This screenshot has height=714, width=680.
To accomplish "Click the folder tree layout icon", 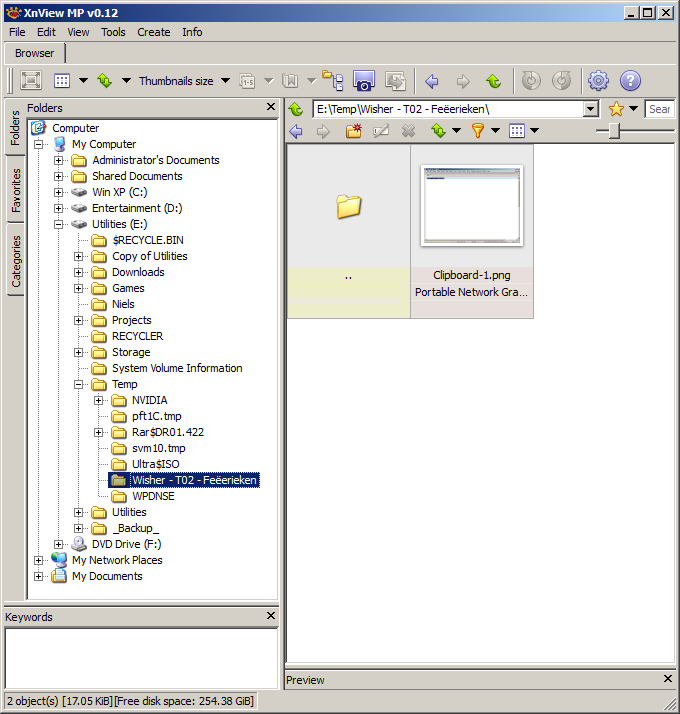I will (x=333, y=81).
